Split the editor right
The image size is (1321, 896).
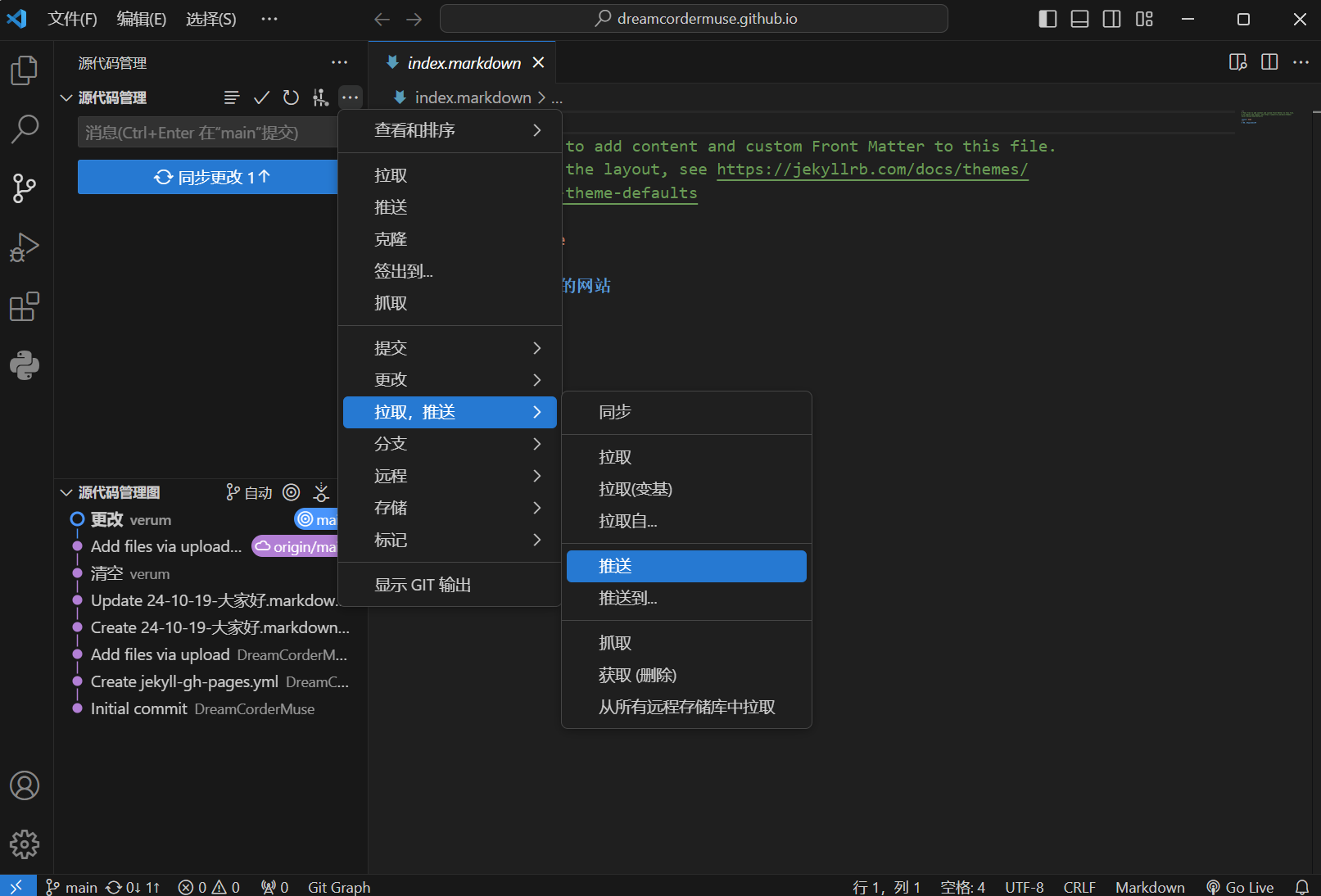(1269, 62)
